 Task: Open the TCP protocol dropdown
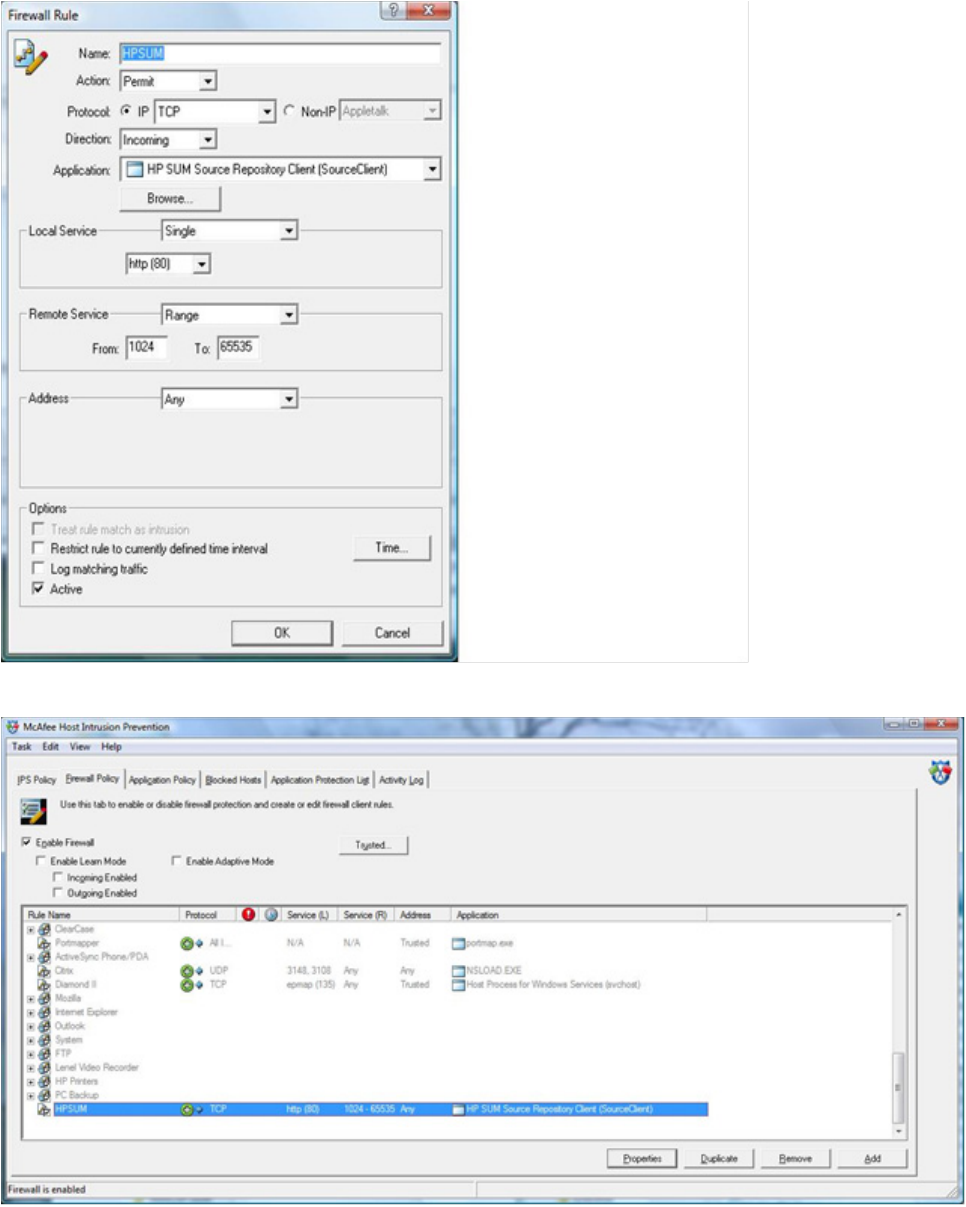pos(215,111)
